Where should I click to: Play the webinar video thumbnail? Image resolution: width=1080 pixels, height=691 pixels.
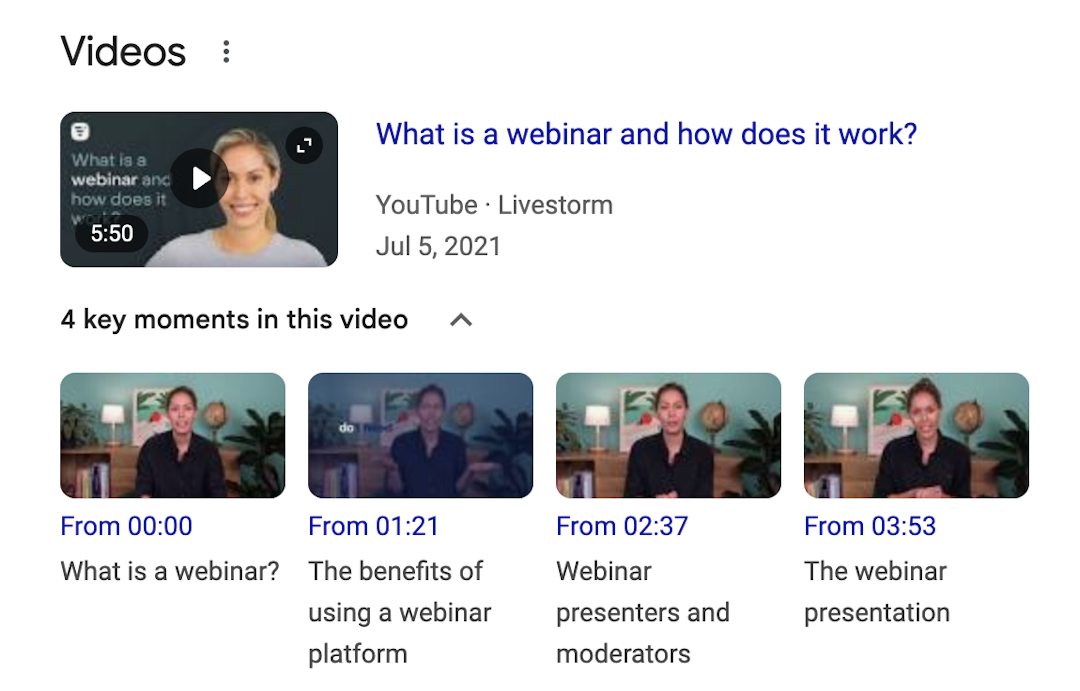pyautogui.click(x=200, y=178)
